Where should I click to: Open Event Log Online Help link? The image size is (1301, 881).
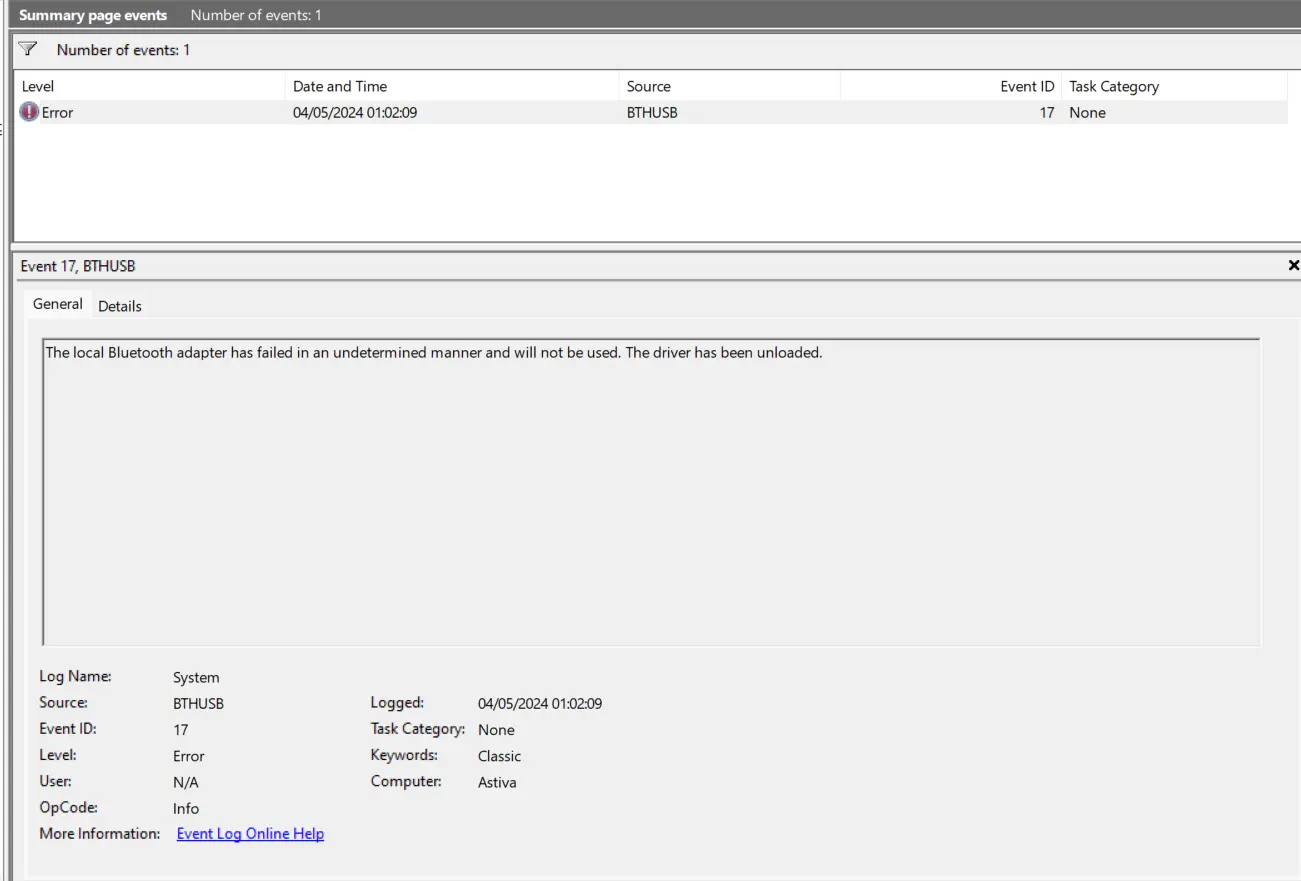pyautogui.click(x=250, y=833)
